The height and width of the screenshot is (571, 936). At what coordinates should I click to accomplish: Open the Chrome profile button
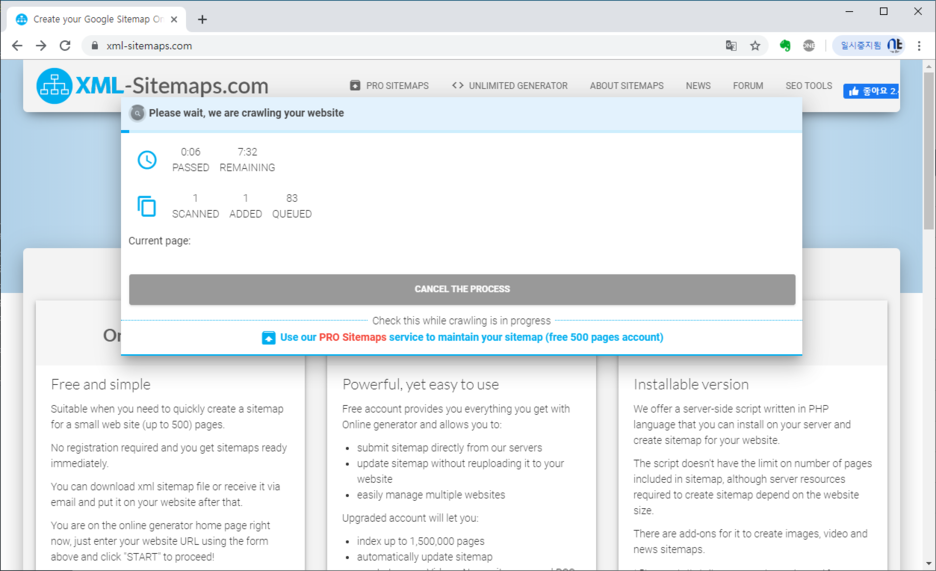(869, 45)
